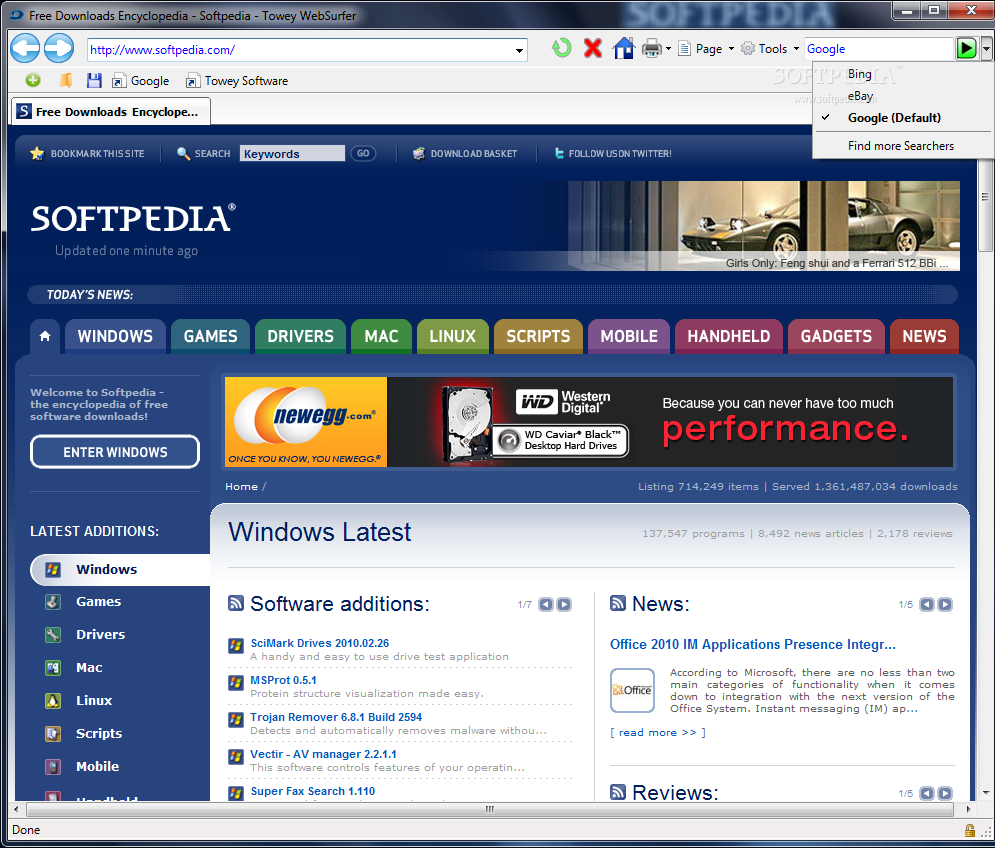This screenshot has width=995, height=848.
Task: Open the MOBILE category tab
Action: click(629, 336)
